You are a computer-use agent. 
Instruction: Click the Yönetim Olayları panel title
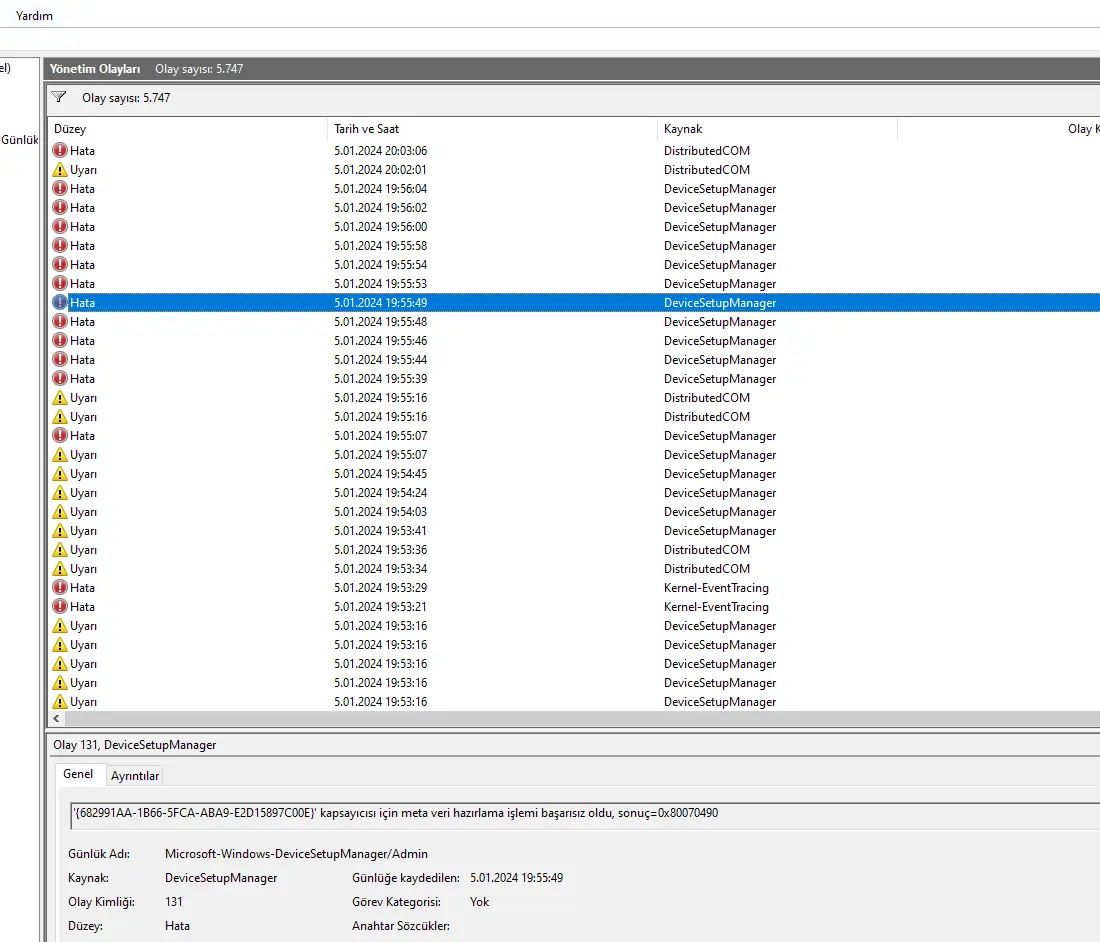(x=95, y=69)
